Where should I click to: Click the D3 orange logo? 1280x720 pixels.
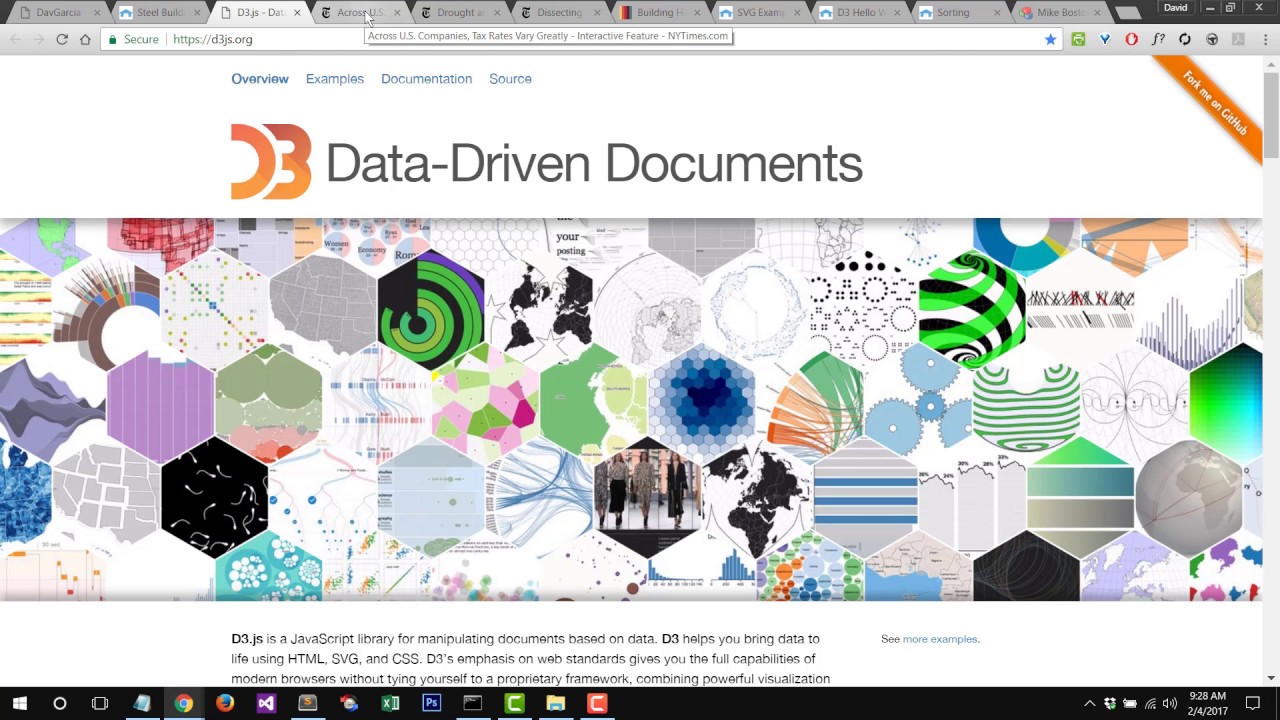(x=271, y=162)
